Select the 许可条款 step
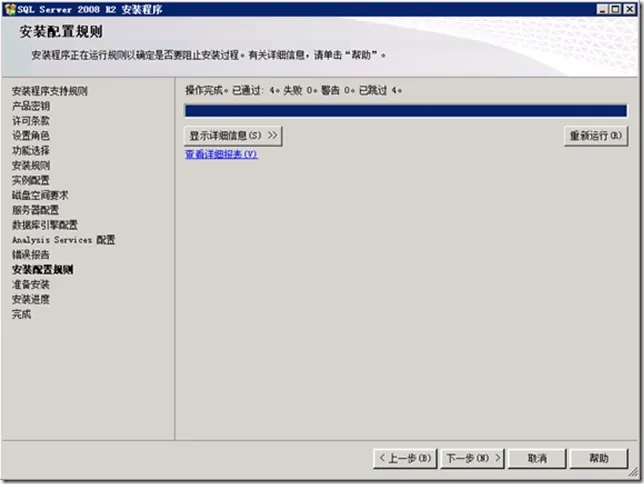644x484 pixels. pos(31,121)
